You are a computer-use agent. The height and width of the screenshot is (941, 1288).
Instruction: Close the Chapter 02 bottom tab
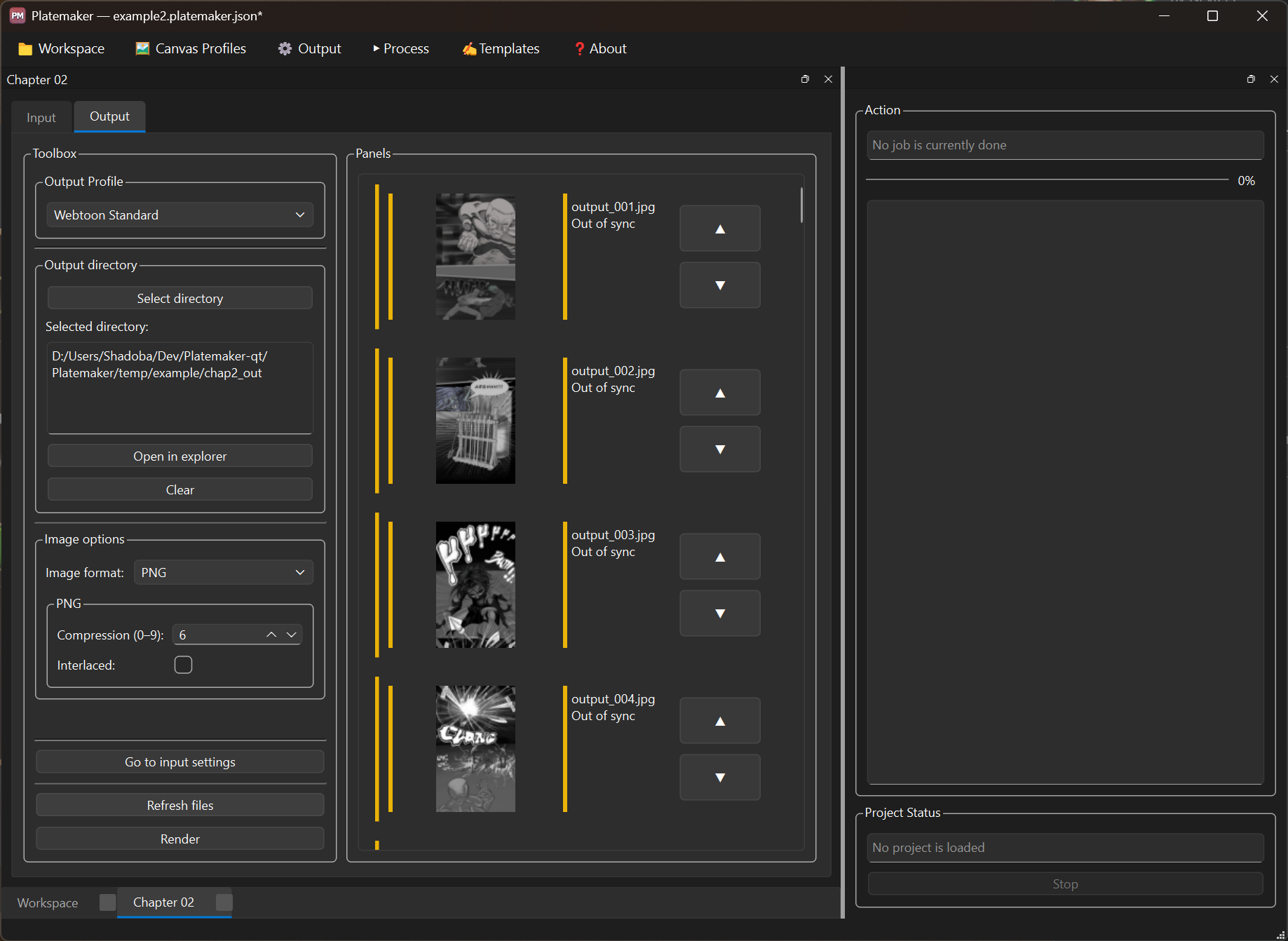224,902
